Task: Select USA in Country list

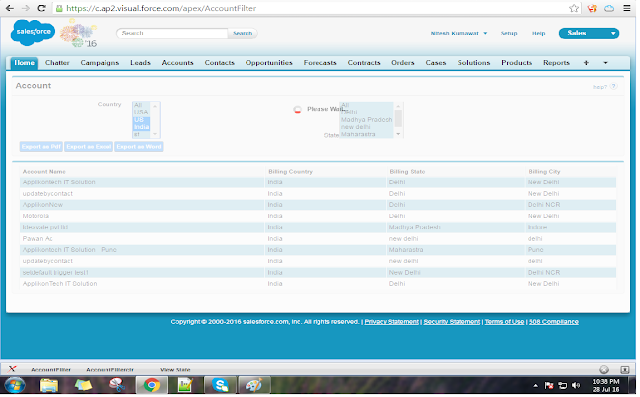Action: click(141, 112)
